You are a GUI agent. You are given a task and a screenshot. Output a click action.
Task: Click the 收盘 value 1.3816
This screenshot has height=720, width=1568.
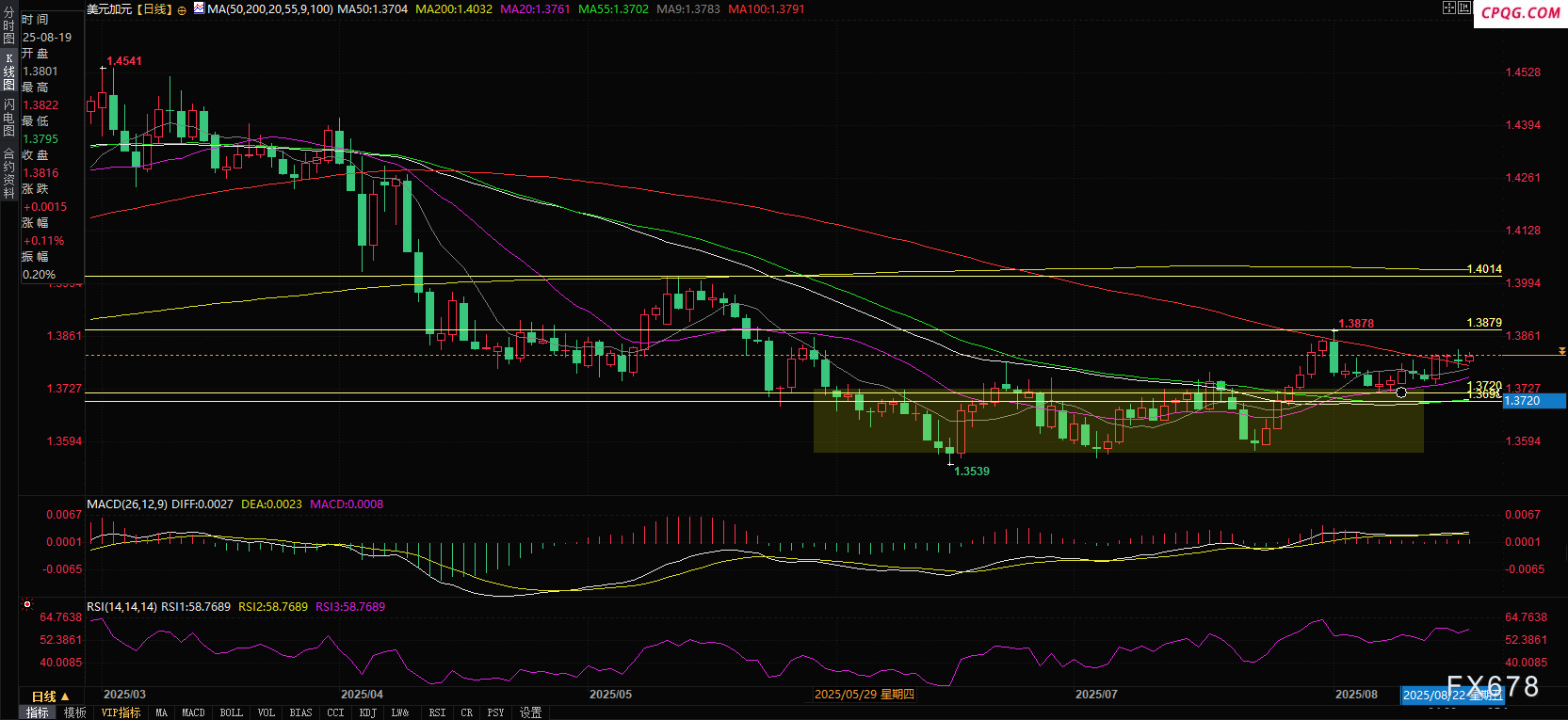coord(40,173)
